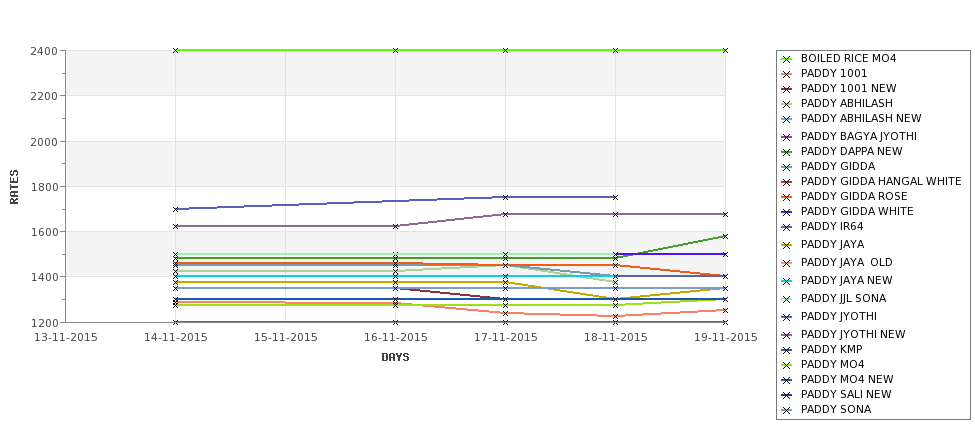Click the PADDY SONA legend marker
The width and height of the screenshot is (975, 429).
pos(787,410)
